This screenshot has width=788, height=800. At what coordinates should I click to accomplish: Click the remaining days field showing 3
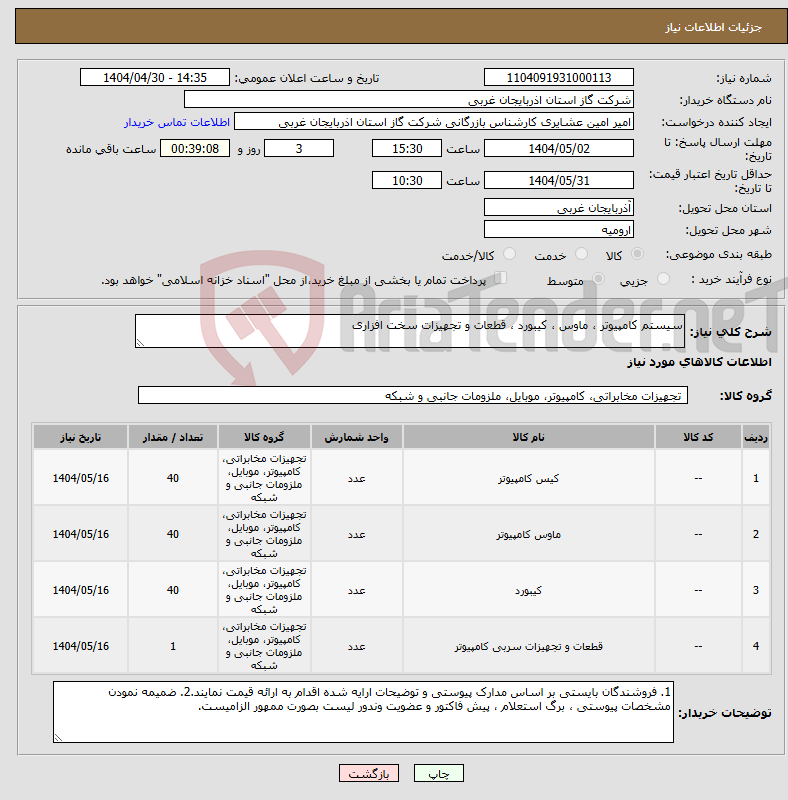click(299, 148)
